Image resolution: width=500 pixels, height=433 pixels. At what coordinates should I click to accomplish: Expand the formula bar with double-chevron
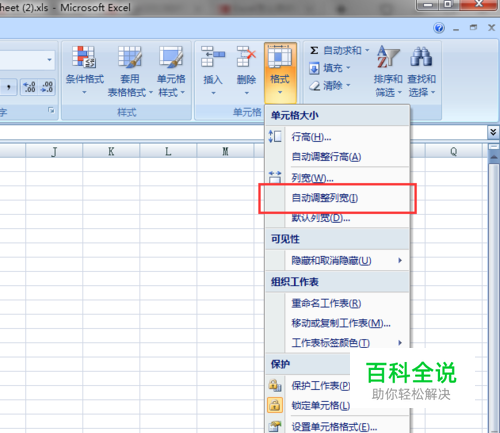(x=493, y=132)
